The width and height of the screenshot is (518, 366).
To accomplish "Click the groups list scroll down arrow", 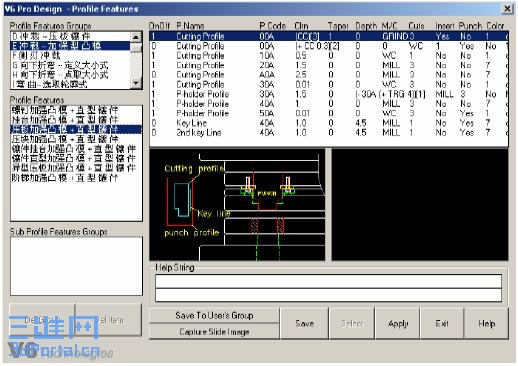I will (x=136, y=83).
